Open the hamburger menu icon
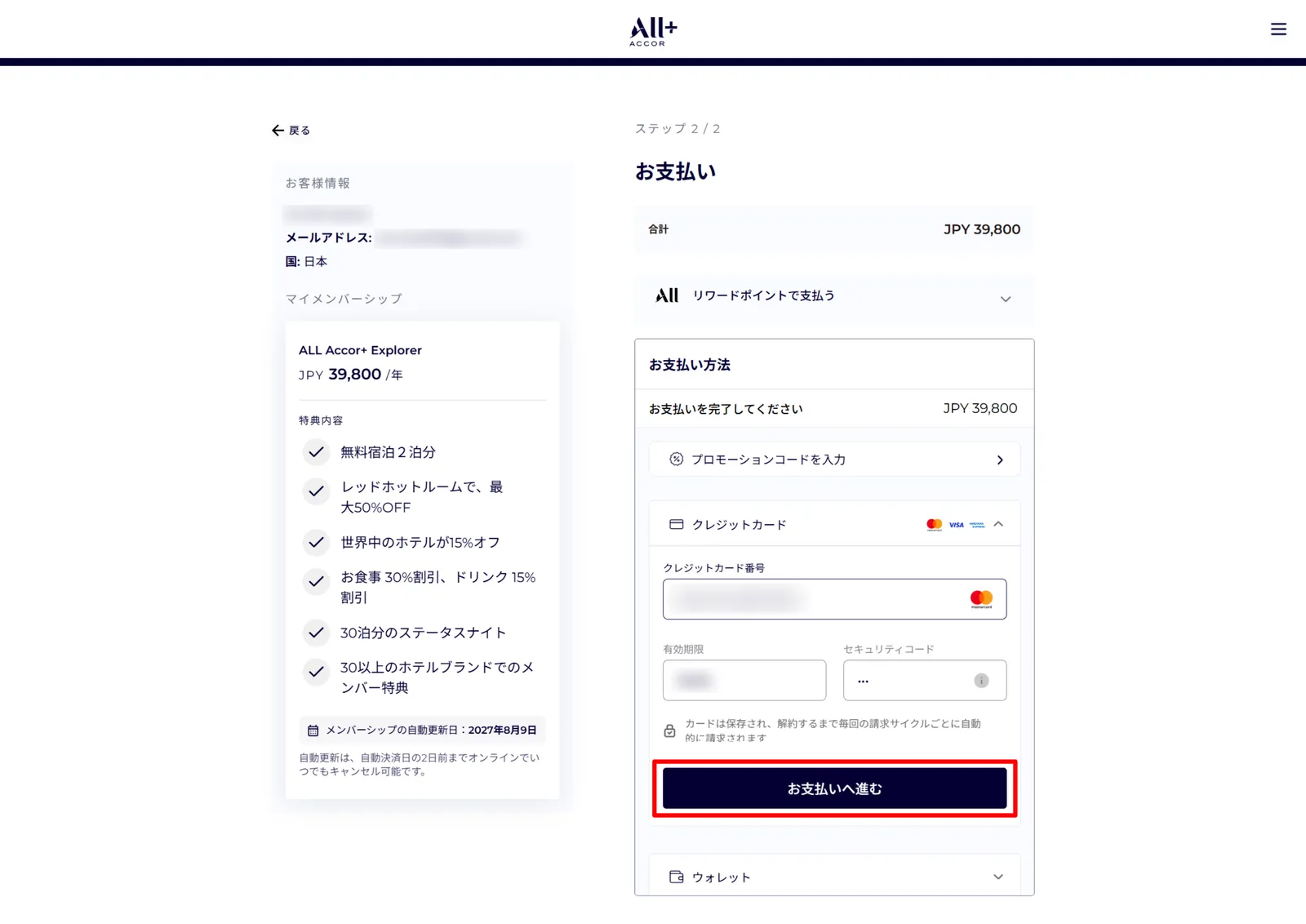 coord(1278,29)
